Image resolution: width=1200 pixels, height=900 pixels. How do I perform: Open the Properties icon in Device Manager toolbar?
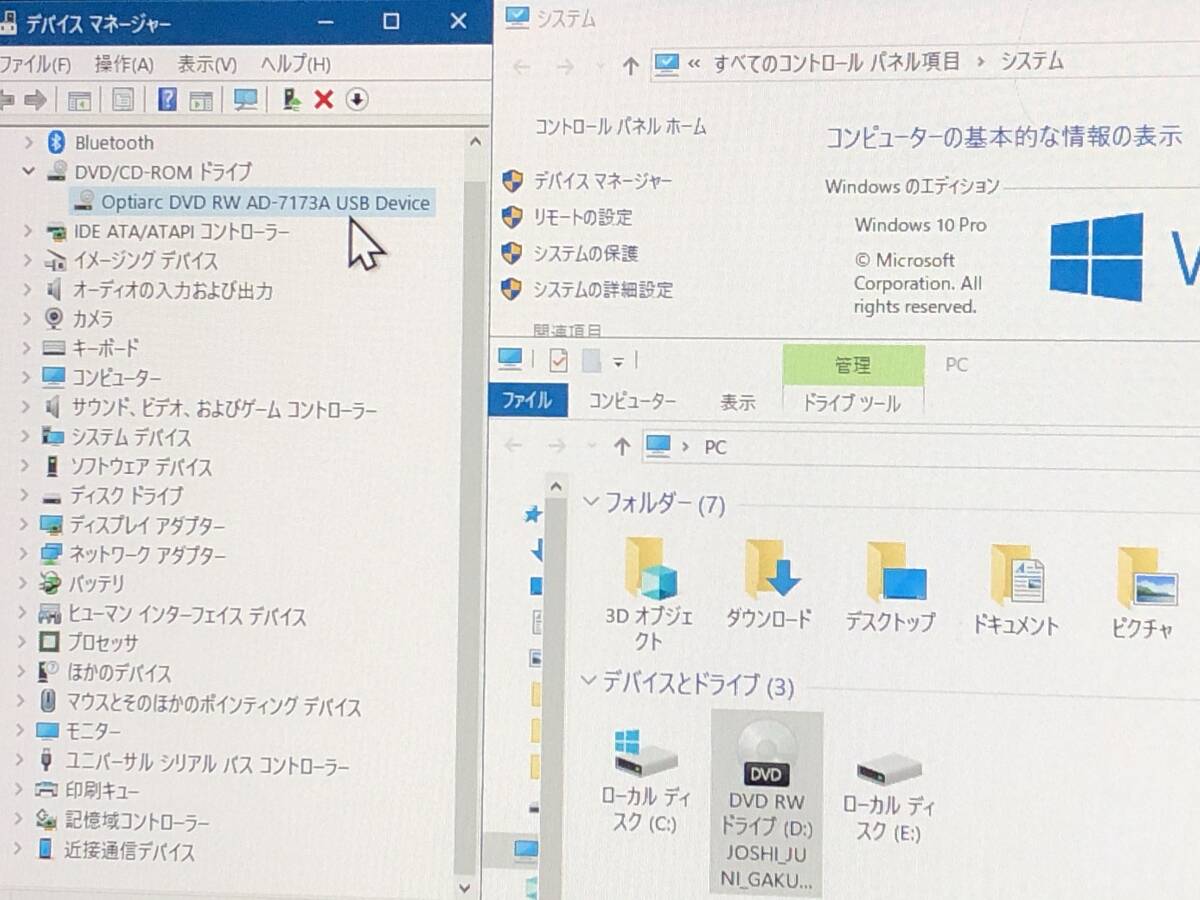[x=122, y=100]
